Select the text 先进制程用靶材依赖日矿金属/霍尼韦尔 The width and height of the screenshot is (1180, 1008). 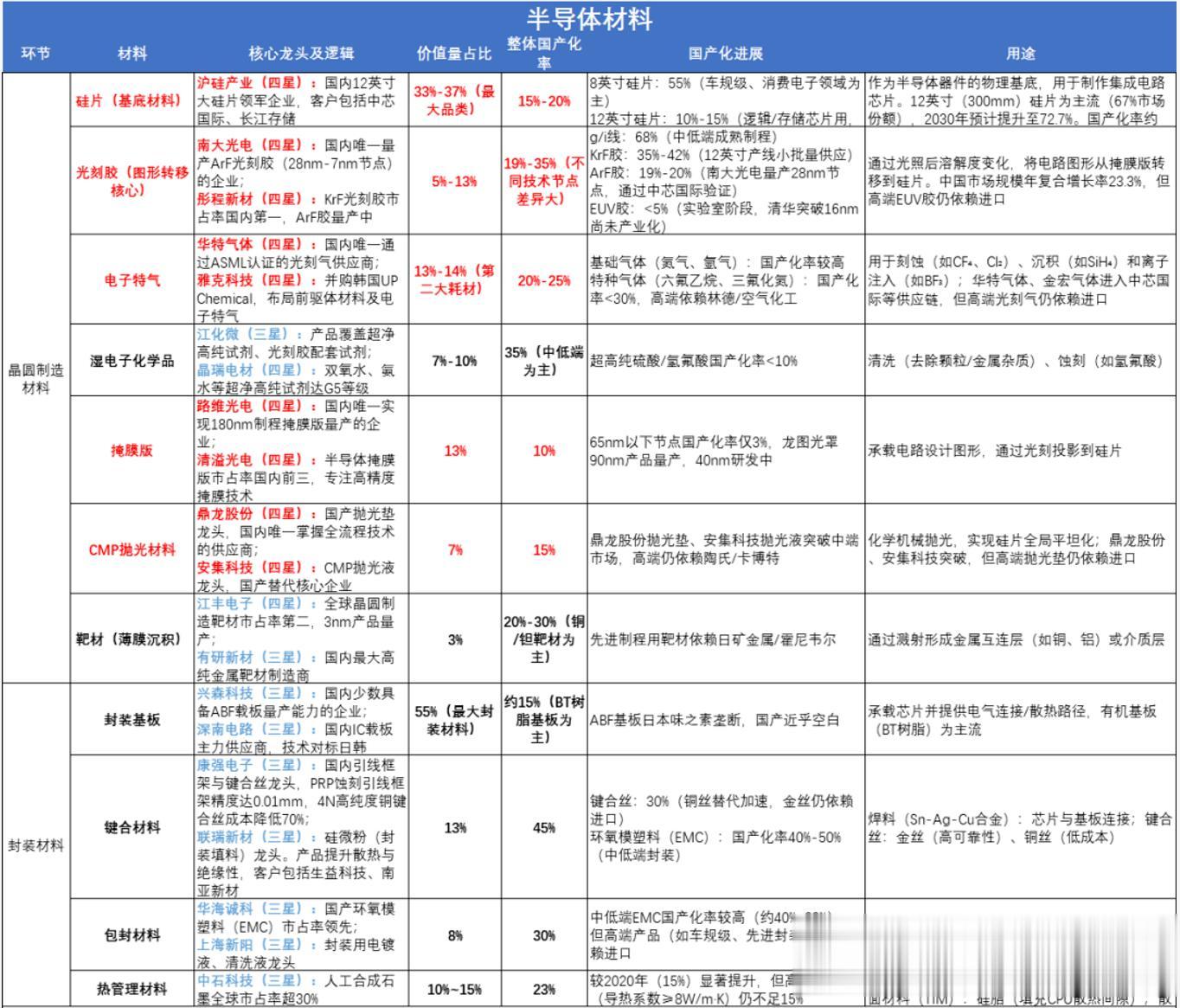tap(713, 639)
